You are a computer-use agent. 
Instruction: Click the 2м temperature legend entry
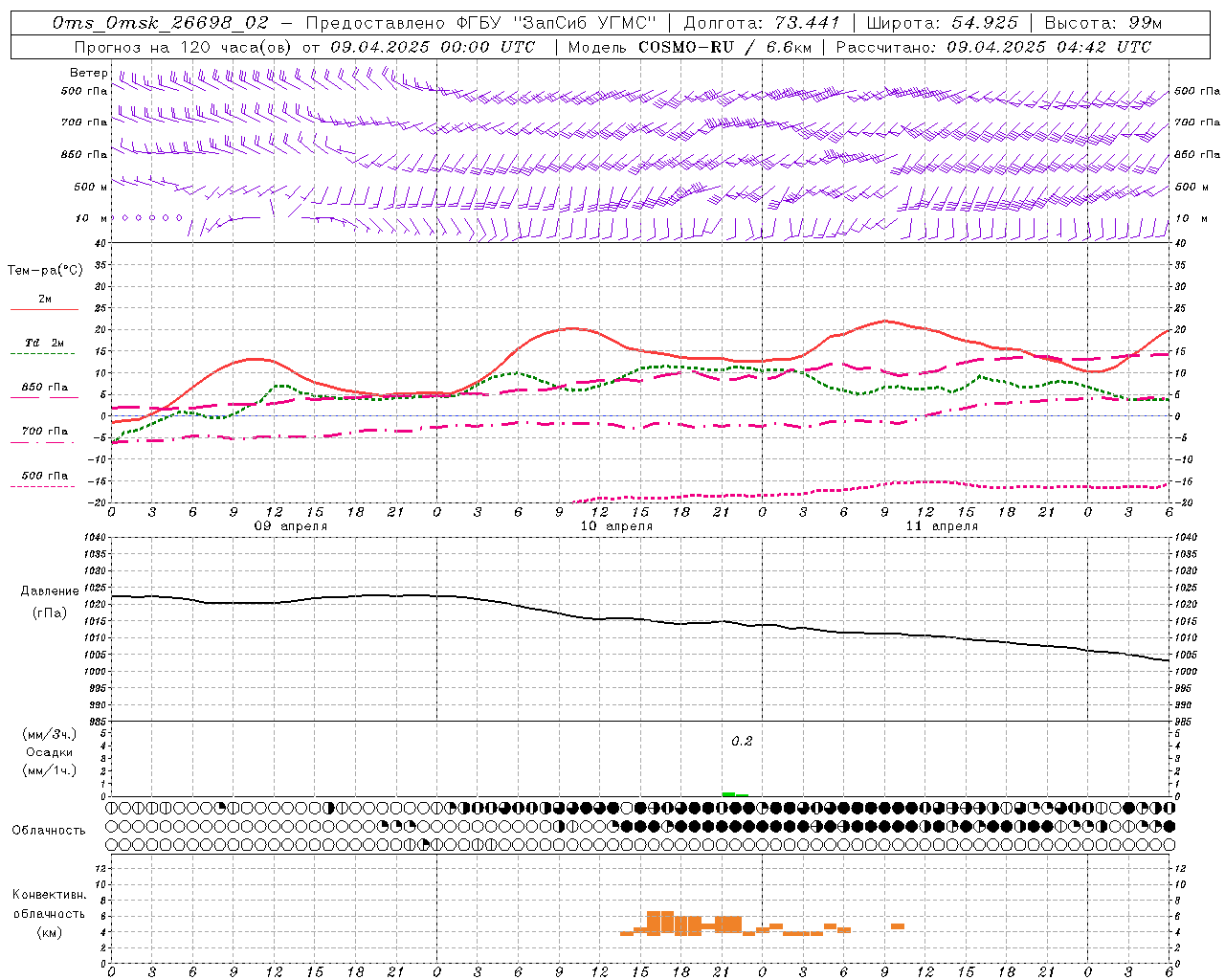[x=45, y=299]
